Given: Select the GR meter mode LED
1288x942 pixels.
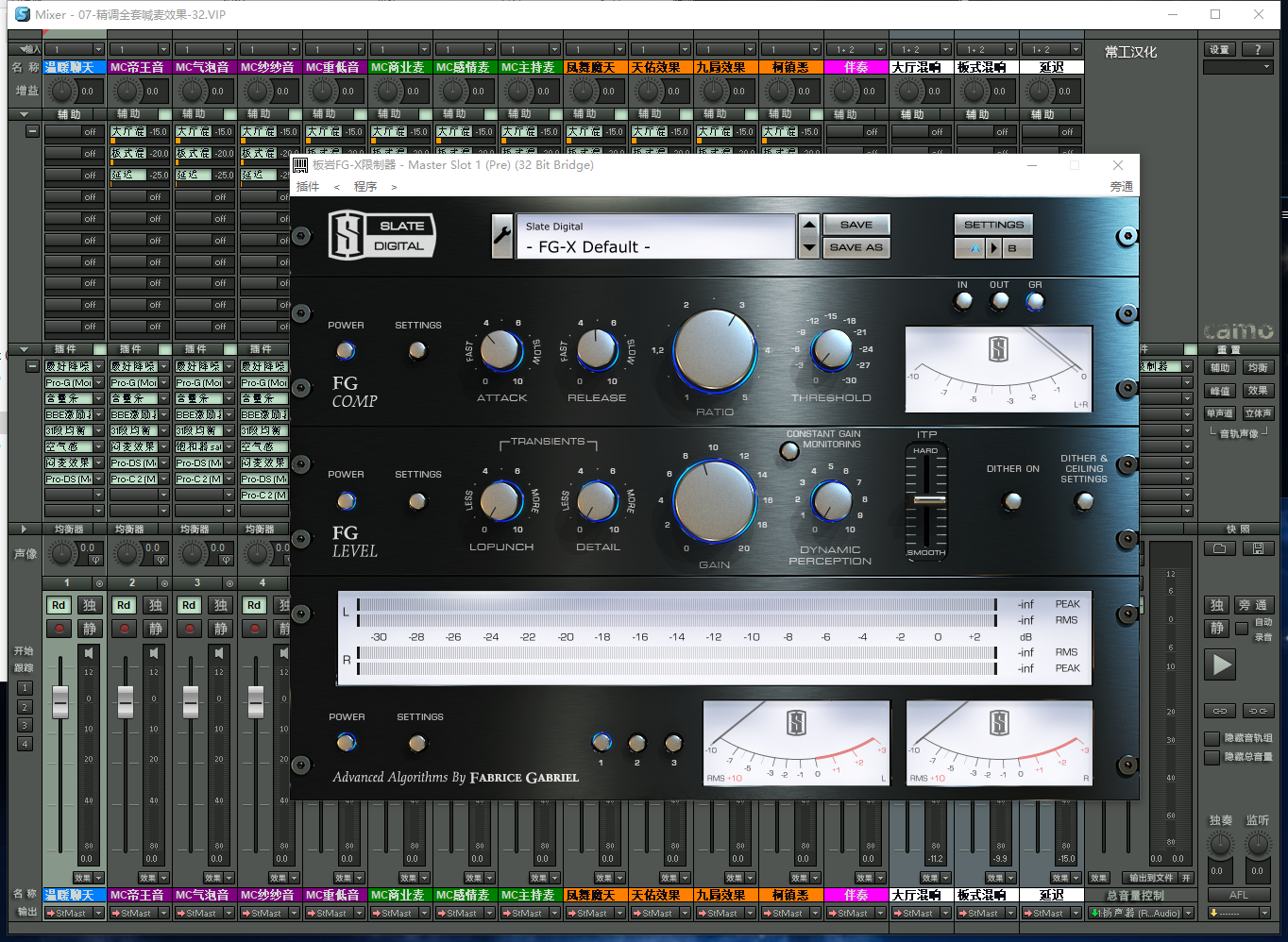Looking at the screenshot, I should coord(1035,301).
